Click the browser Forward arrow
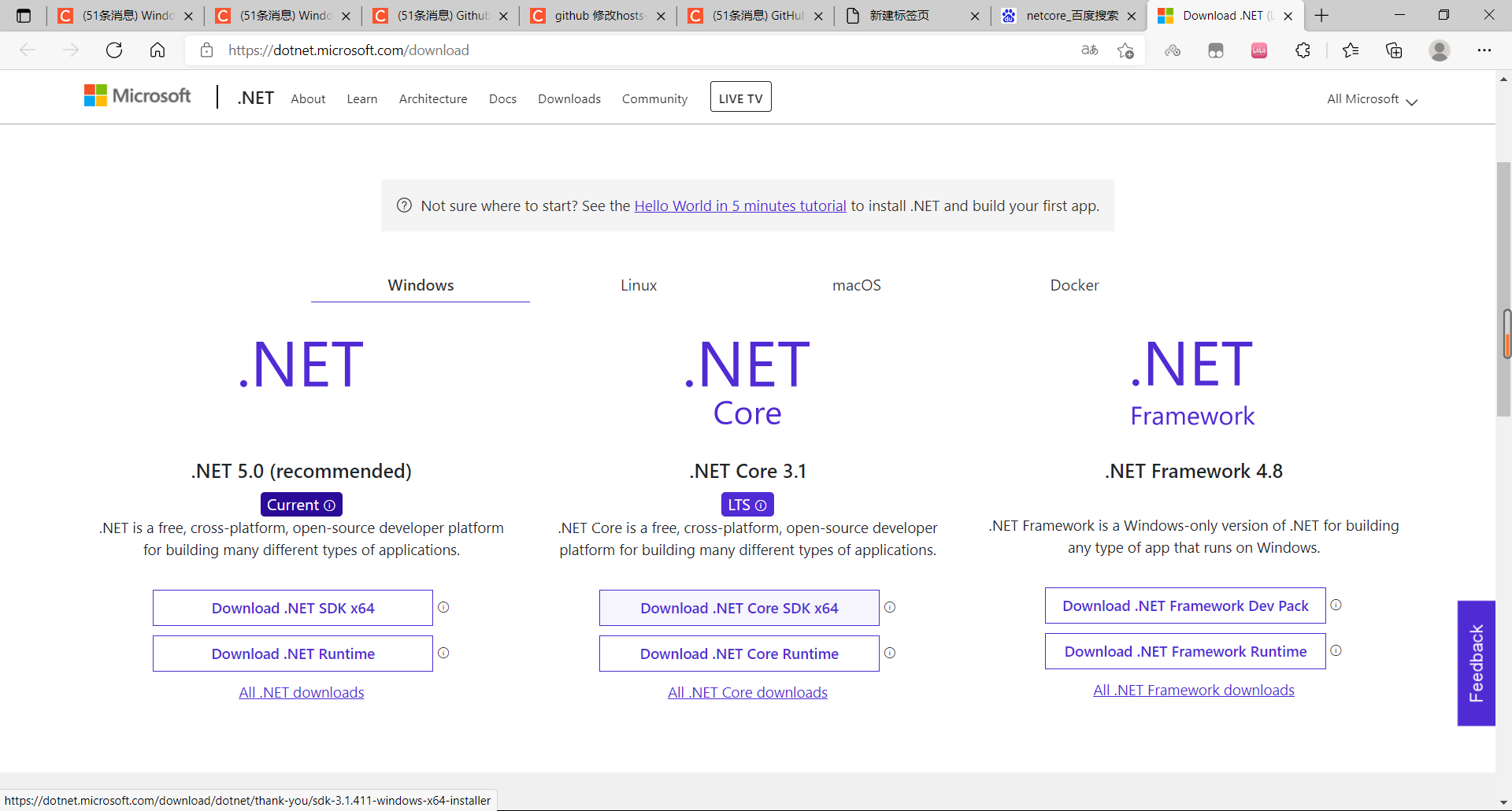Image resolution: width=1512 pixels, height=811 pixels. (71, 50)
